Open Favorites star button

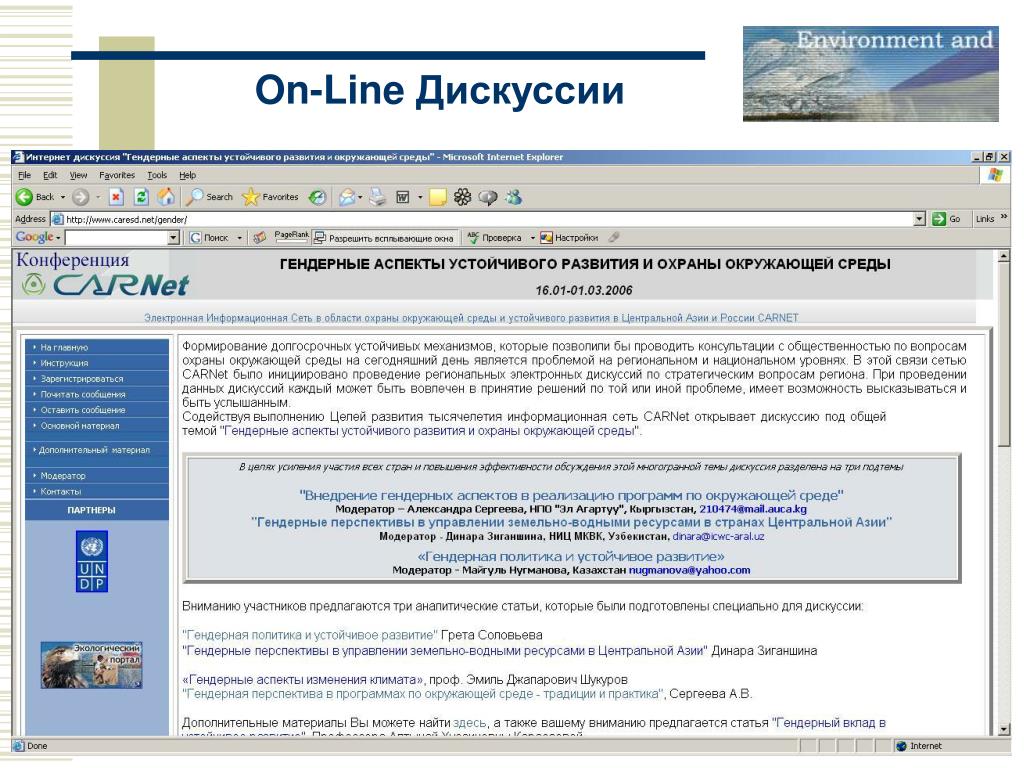[x=270, y=197]
